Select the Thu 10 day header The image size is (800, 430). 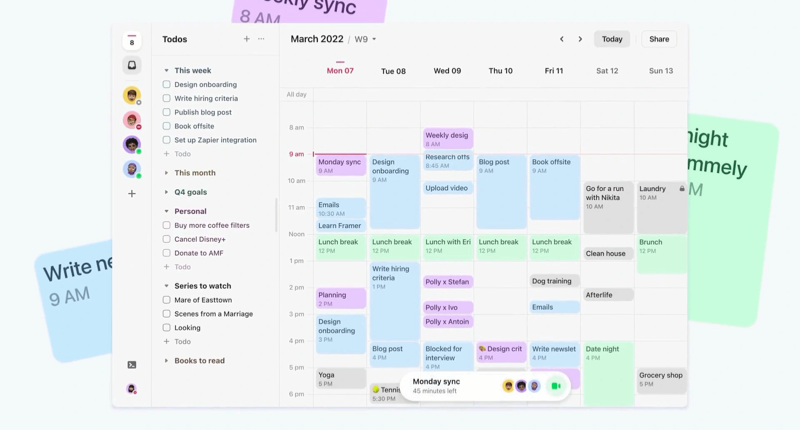point(501,70)
